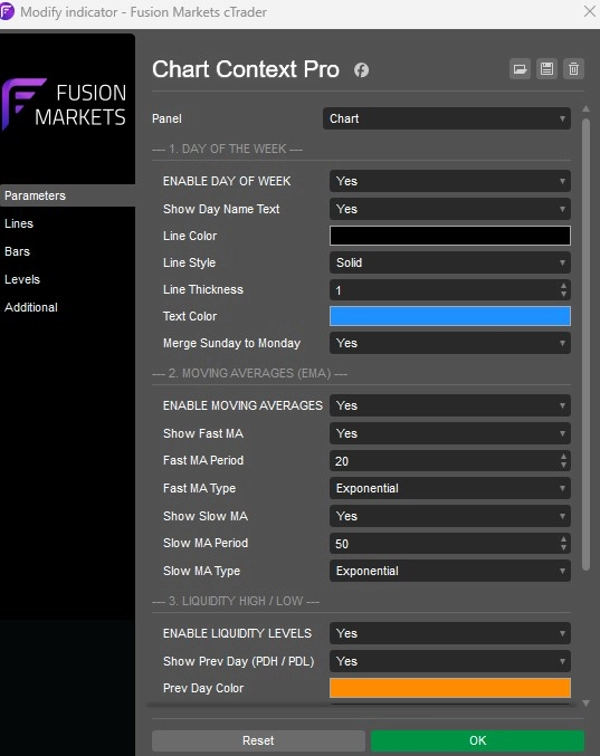Image resolution: width=600 pixels, height=756 pixels.
Task: Load a saved parameter set via folder icon
Action: point(520,69)
